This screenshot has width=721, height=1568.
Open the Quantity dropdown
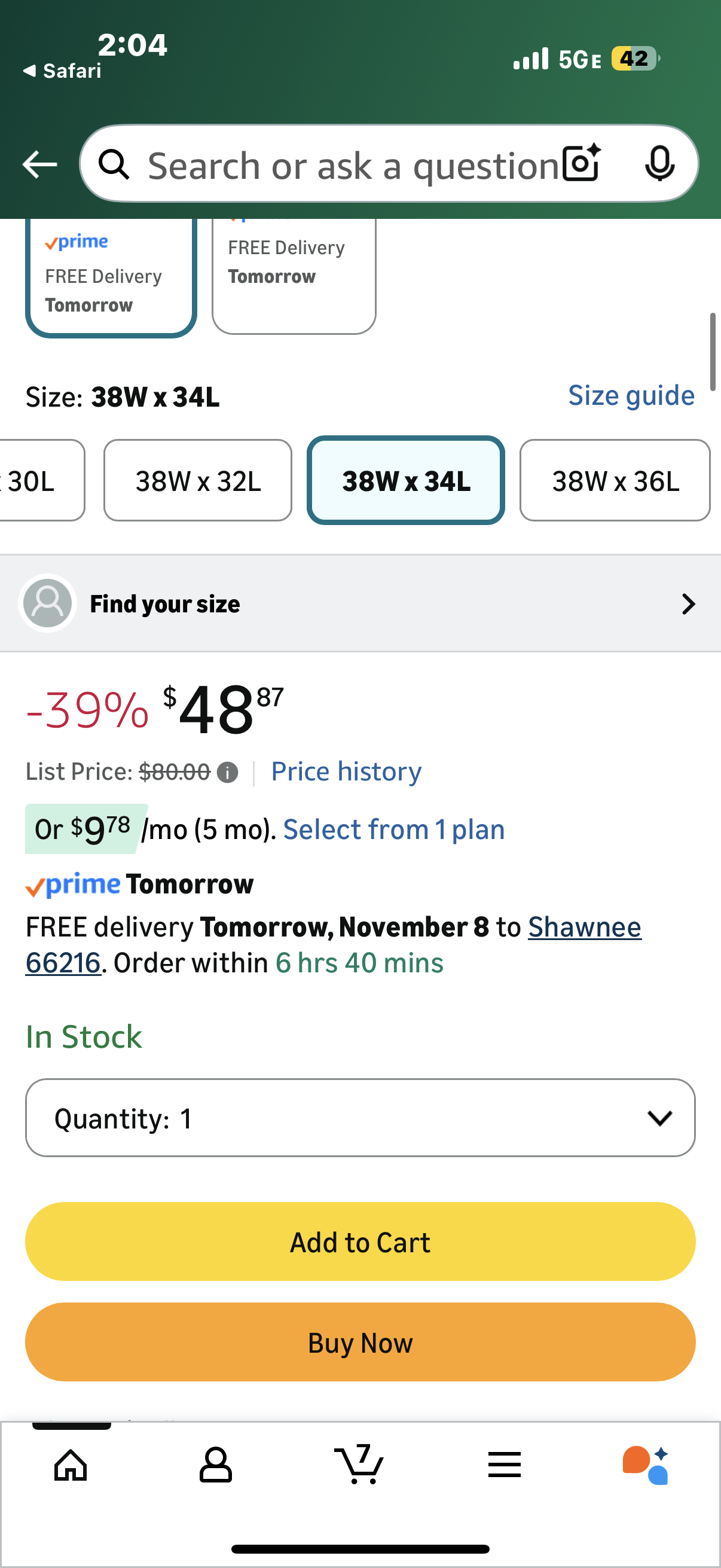(x=360, y=1118)
